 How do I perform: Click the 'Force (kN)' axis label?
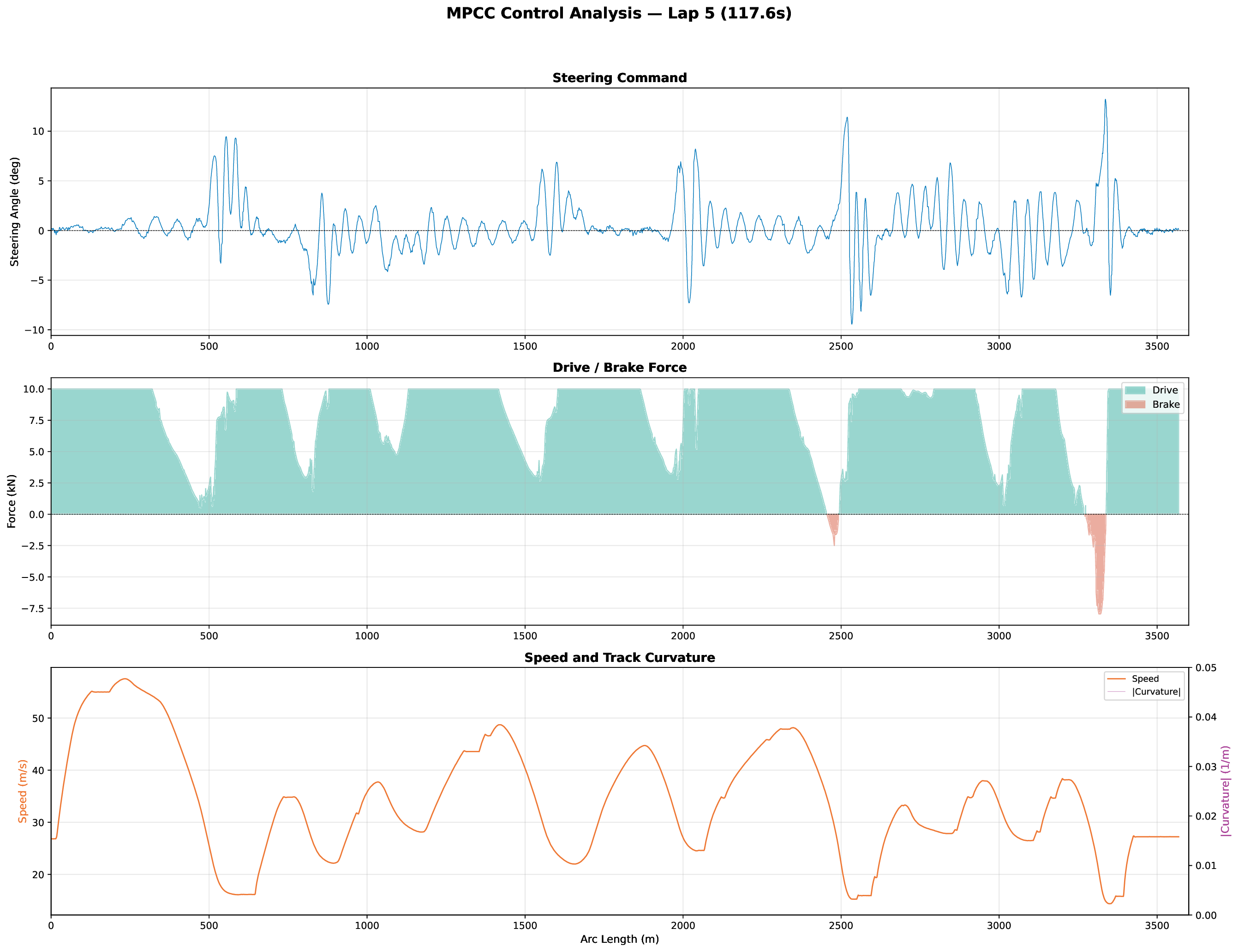(12, 501)
